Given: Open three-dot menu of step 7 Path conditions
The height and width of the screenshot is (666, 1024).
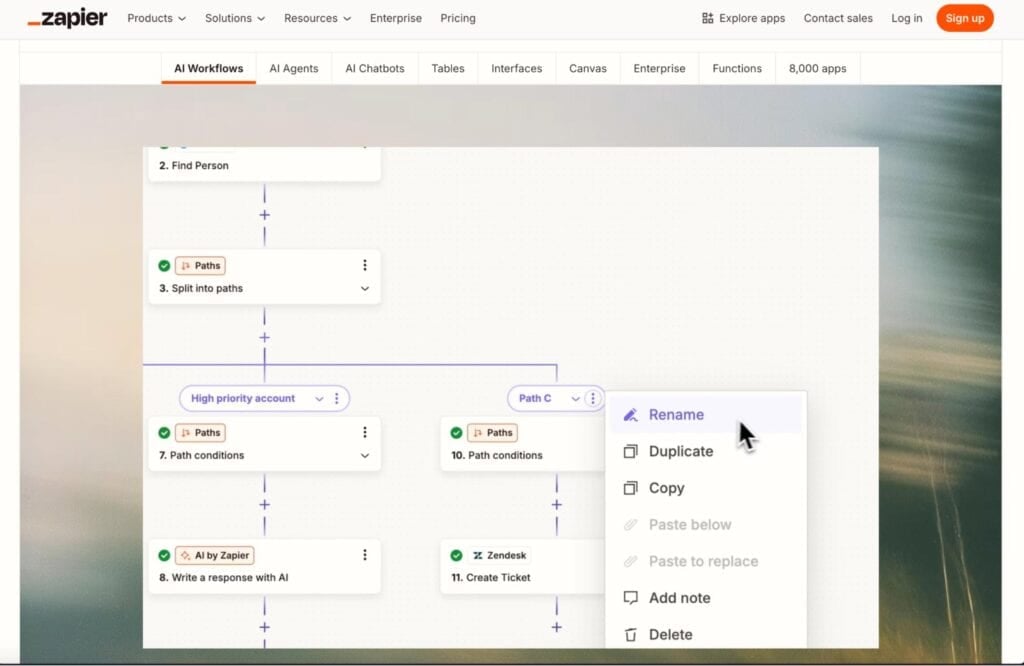Looking at the screenshot, I should pos(364,432).
